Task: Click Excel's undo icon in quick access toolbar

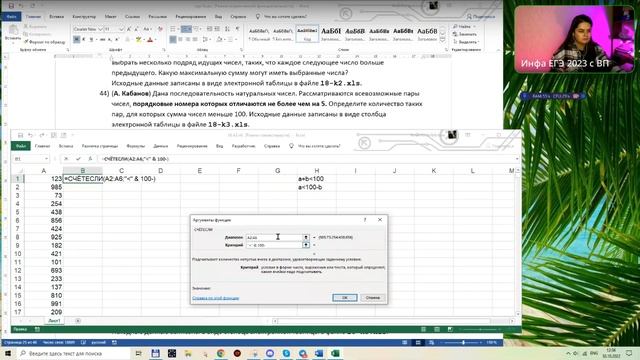Action: pos(30,135)
